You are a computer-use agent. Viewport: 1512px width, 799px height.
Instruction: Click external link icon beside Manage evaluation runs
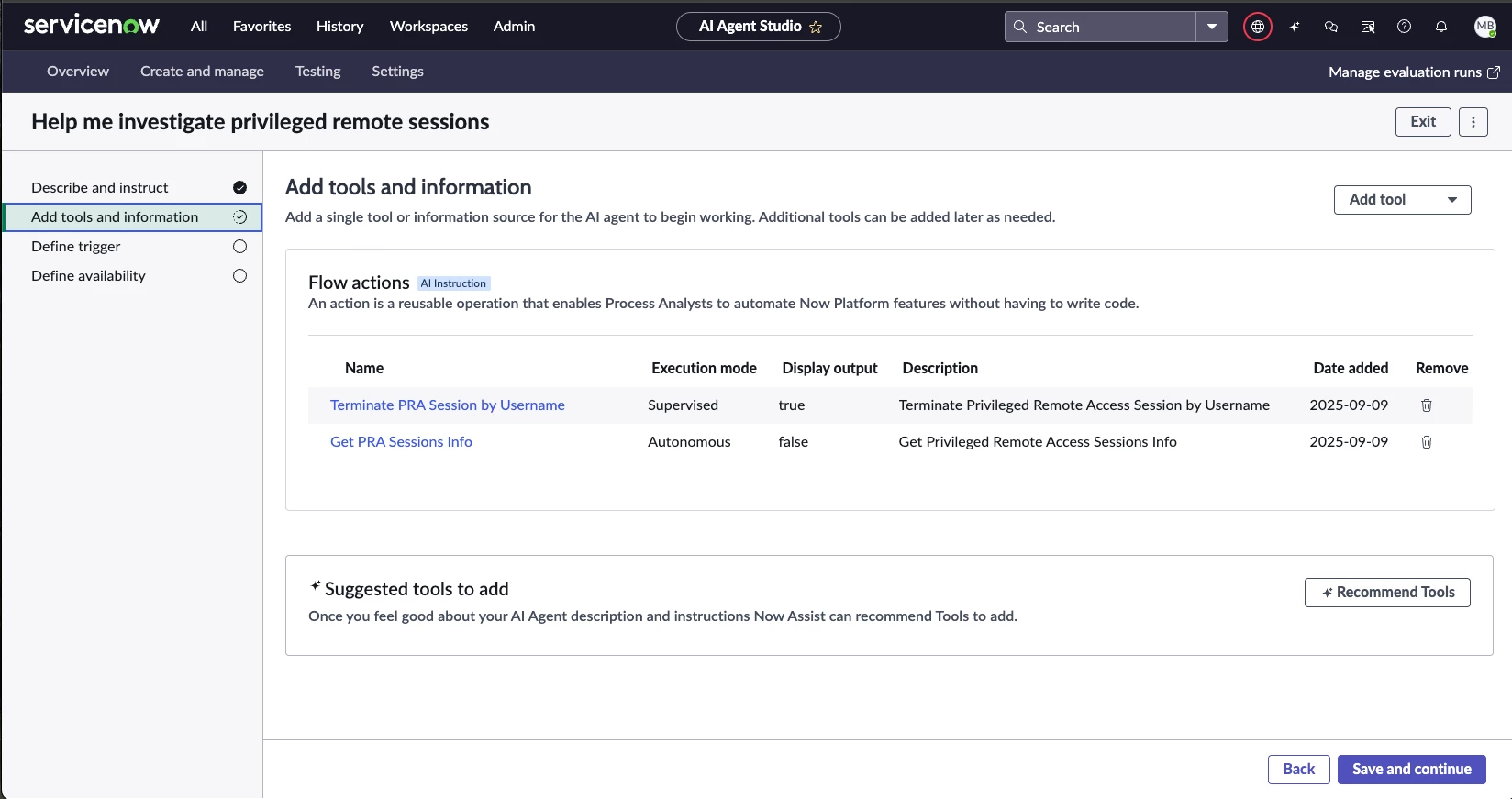(1494, 72)
